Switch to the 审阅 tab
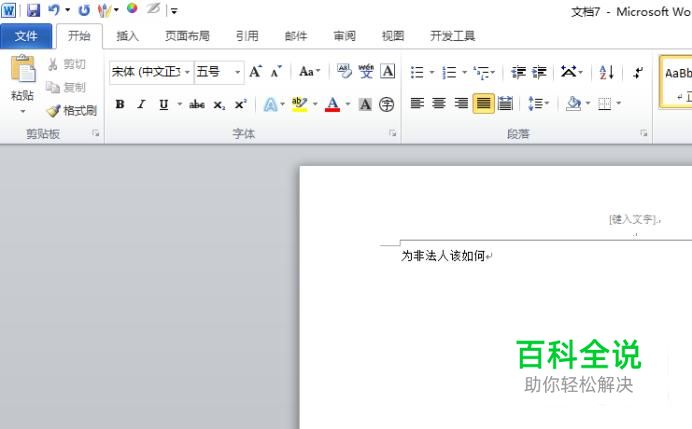Screen dimensions: 692x429 tap(344, 36)
